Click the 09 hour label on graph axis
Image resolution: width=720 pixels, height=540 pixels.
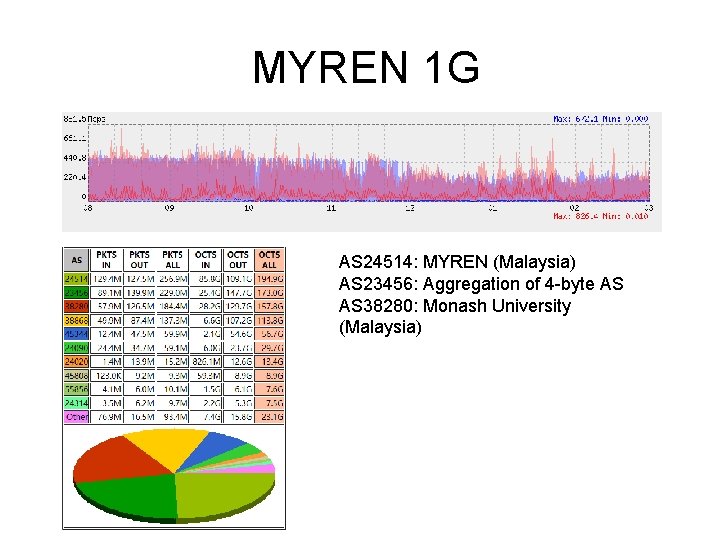tap(169, 208)
